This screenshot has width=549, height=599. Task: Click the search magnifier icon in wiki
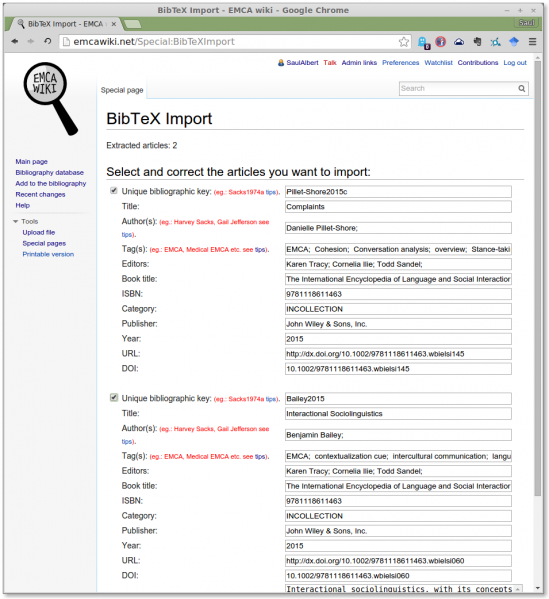(521, 89)
